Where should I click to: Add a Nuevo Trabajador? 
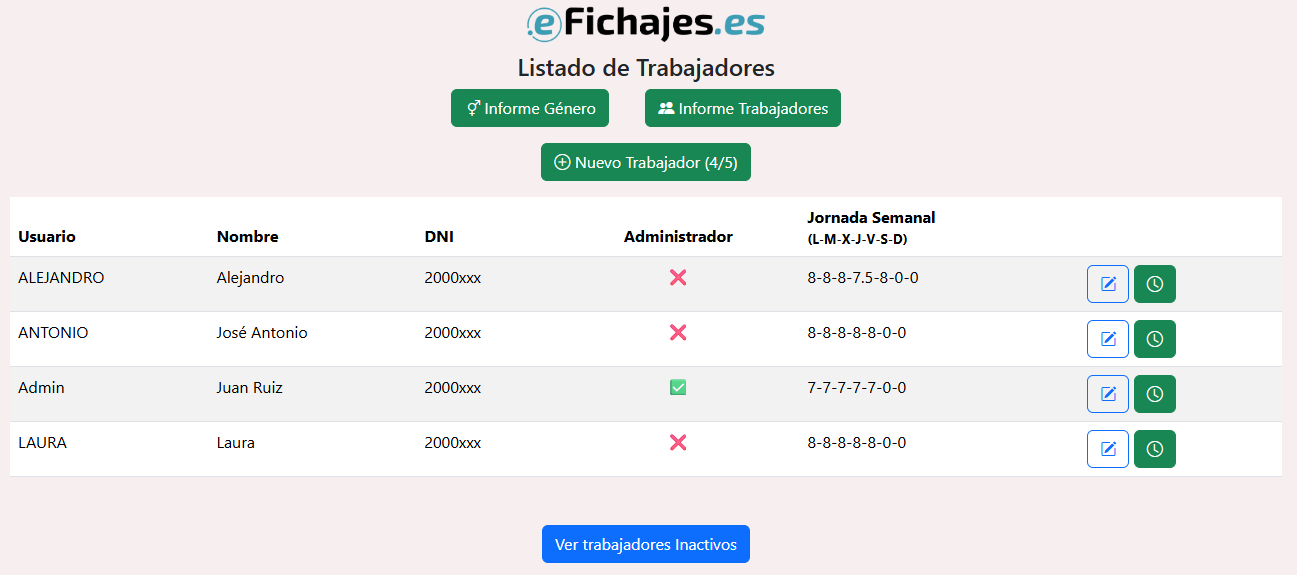pyautogui.click(x=645, y=163)
